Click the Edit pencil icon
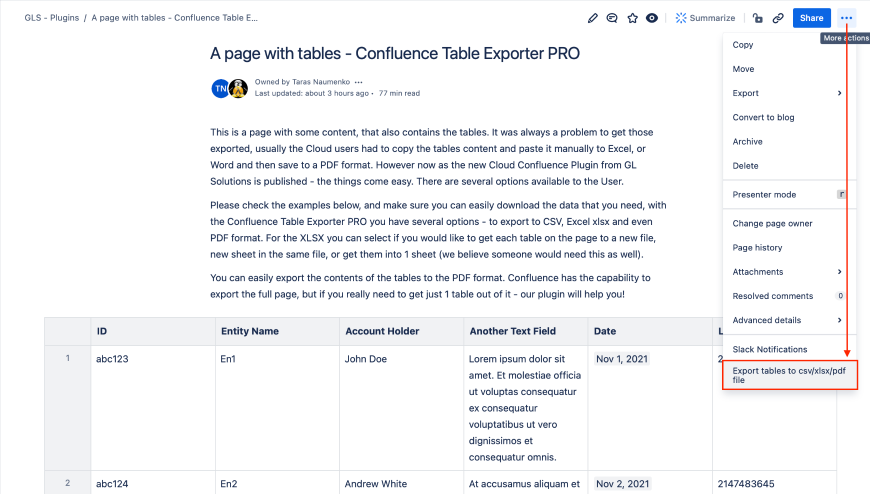870x494 pixels. [x=593, y=18]
